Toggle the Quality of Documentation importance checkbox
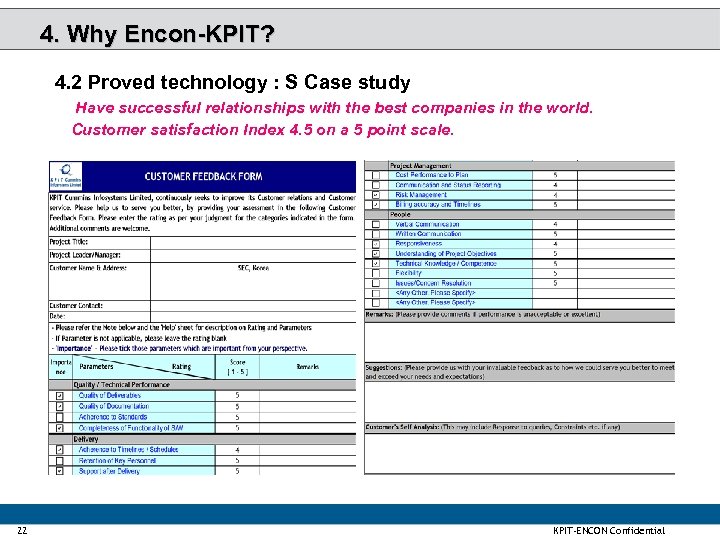The width and height of the screenshot is (720, 540). pos(60,406)
